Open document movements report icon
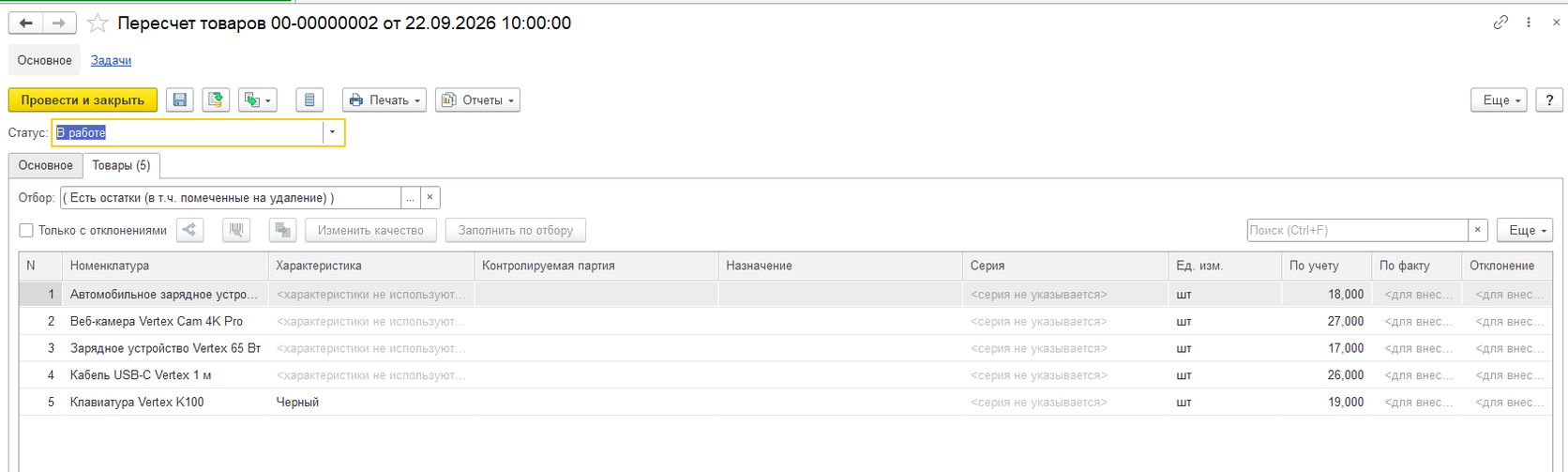The height and width of the screenshot is (472, 1568). (x=309, y=100)
